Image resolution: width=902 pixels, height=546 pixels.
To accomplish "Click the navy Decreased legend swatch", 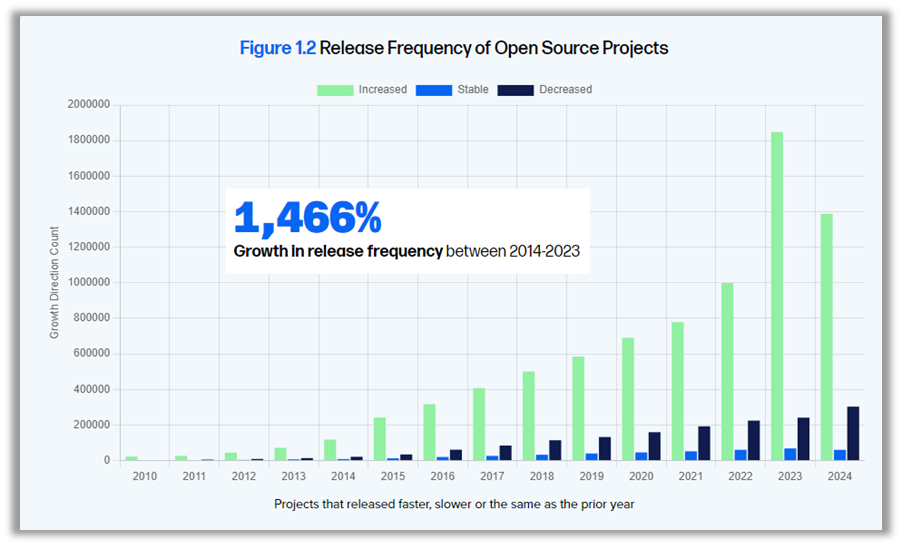I will [515, 90].
